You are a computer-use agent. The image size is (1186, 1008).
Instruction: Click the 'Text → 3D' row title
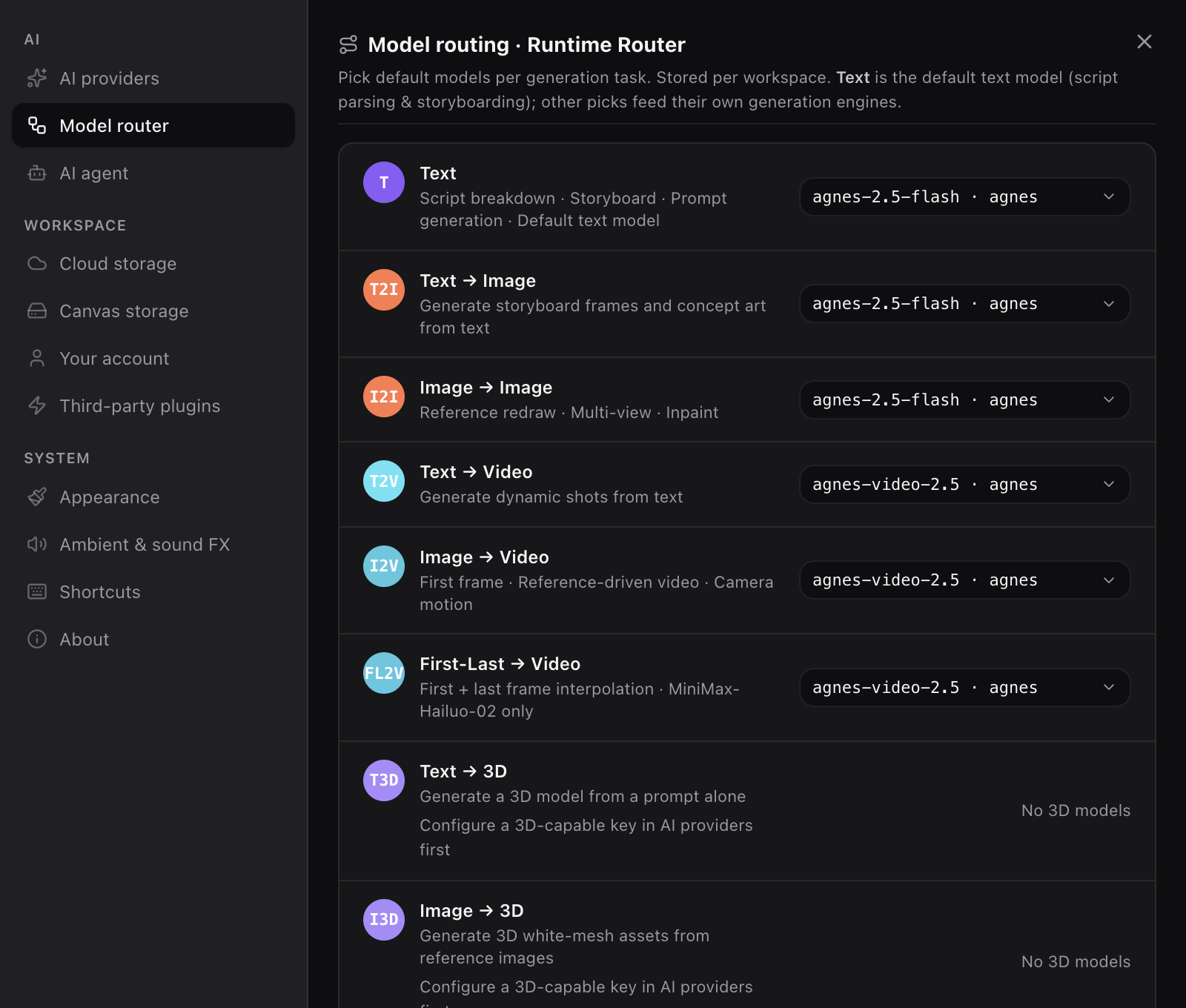click(463, 771)
